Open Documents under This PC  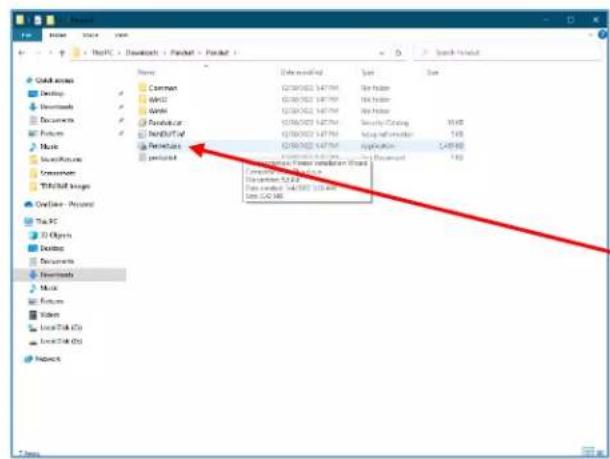(x=51, y=261)
